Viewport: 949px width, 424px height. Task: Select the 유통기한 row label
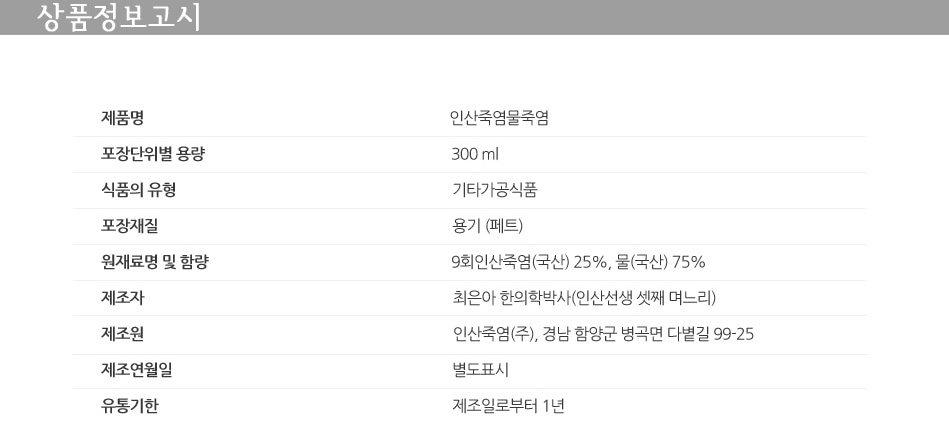(130, 406)
